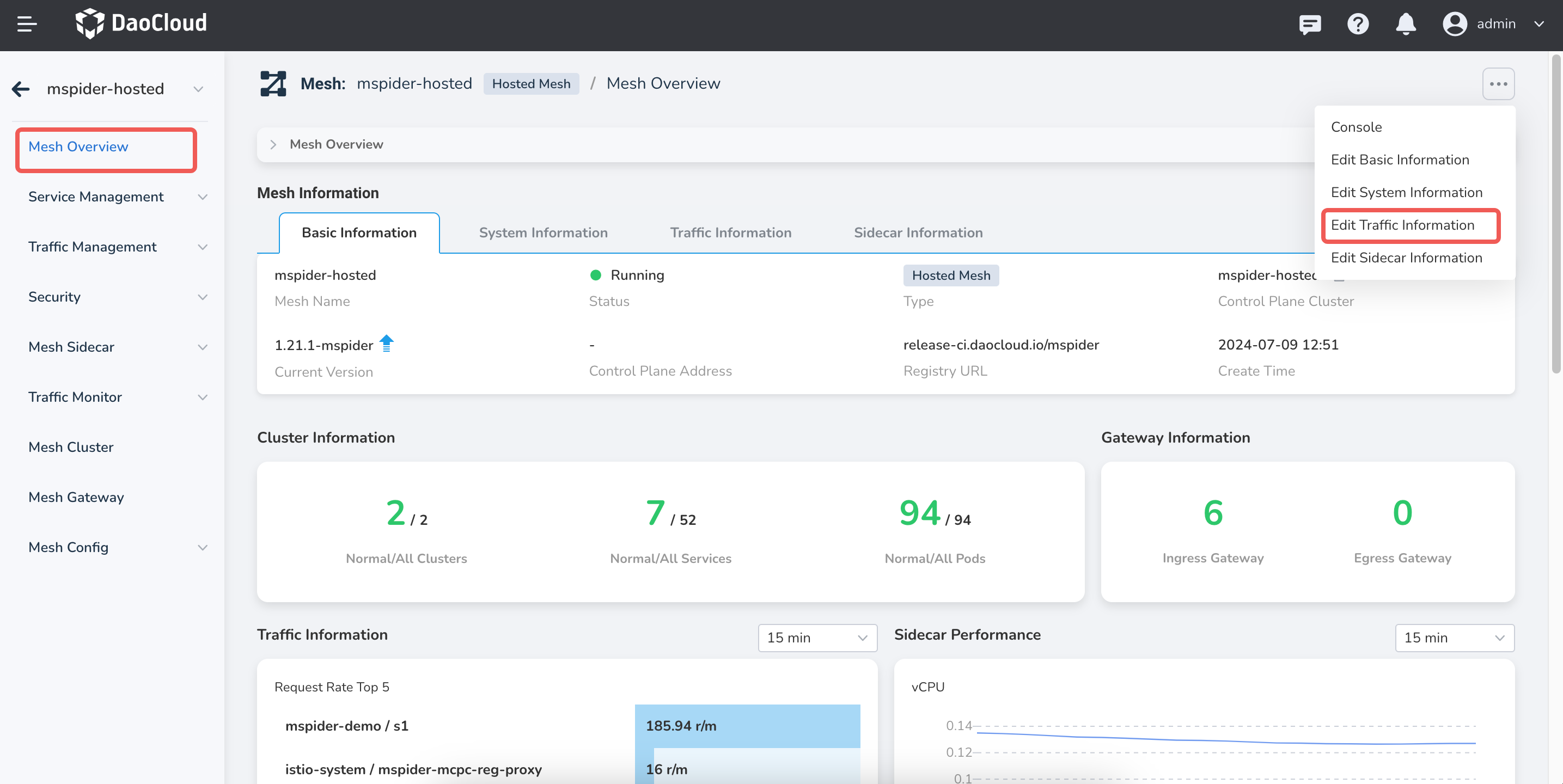This screenshot has height=784, width=1563.
Task: Click the back arrow beside mspider-hosted
Action: 21,89
